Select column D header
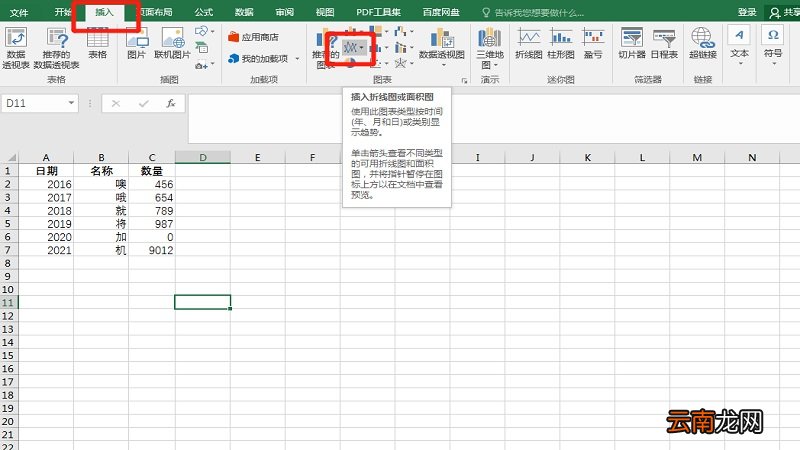This screenshot has width=800, height=450. (x=203, y=158)
